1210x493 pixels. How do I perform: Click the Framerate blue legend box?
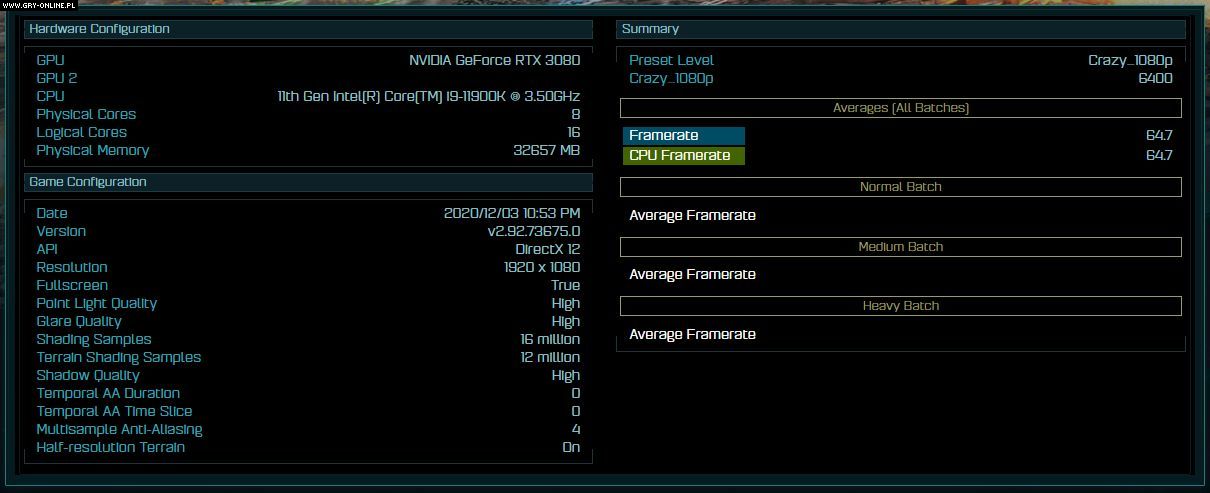[x=683, y=136]
